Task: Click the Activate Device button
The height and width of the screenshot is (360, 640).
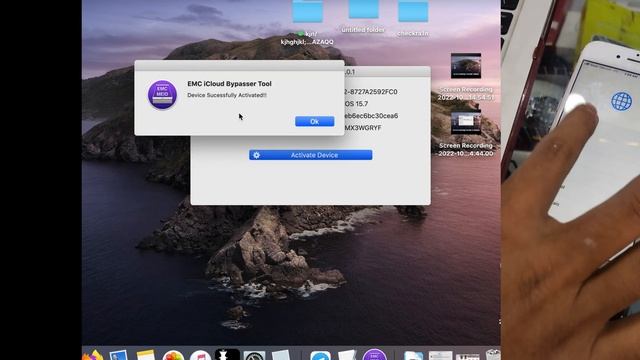Action: [x=311, y=155]
